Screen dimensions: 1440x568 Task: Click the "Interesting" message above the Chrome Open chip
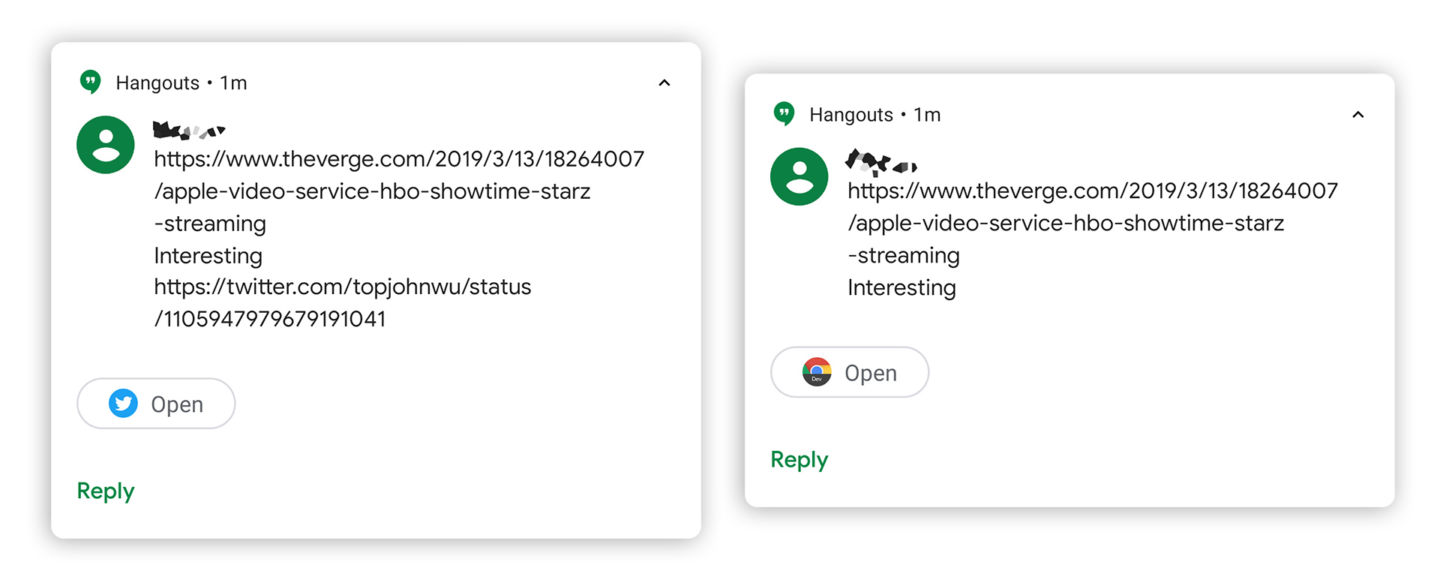[x=902, y=287]
